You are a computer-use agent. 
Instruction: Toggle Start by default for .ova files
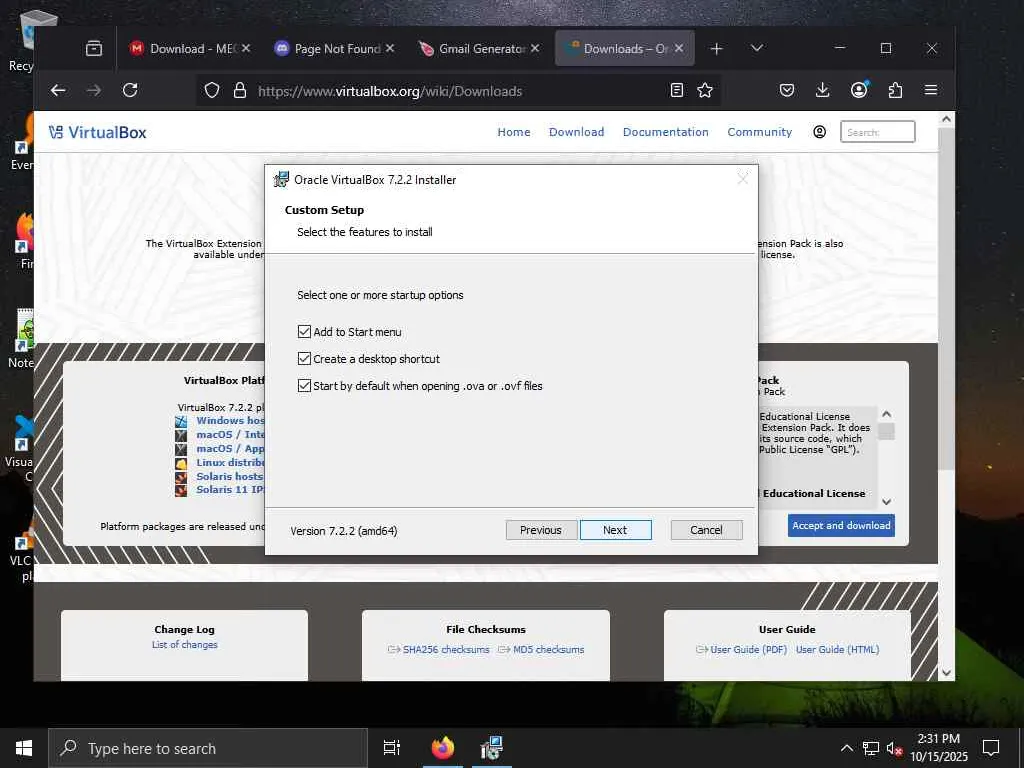[304, 385]
